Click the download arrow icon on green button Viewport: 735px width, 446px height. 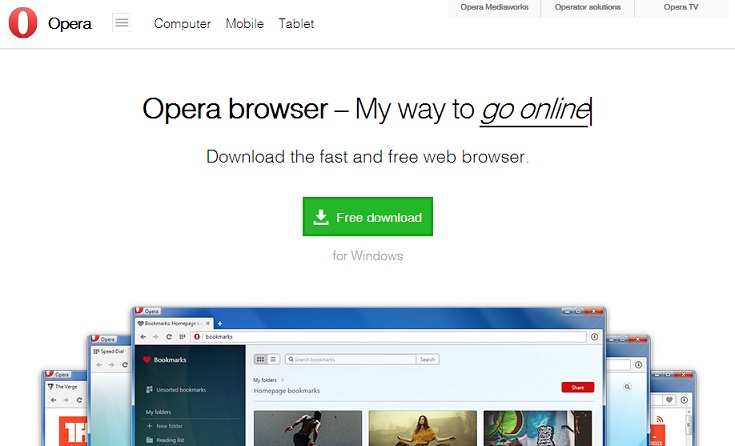[321, 217]
